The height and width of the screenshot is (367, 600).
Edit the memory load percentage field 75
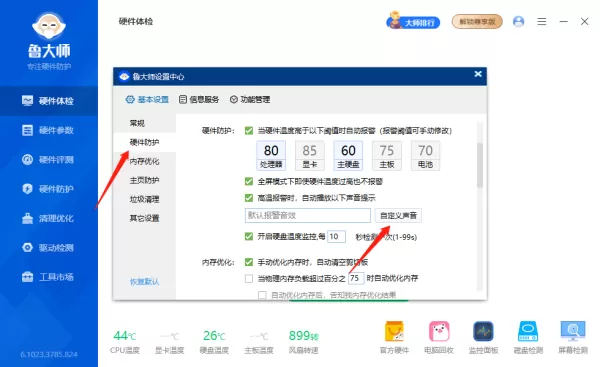pos(355,278)
